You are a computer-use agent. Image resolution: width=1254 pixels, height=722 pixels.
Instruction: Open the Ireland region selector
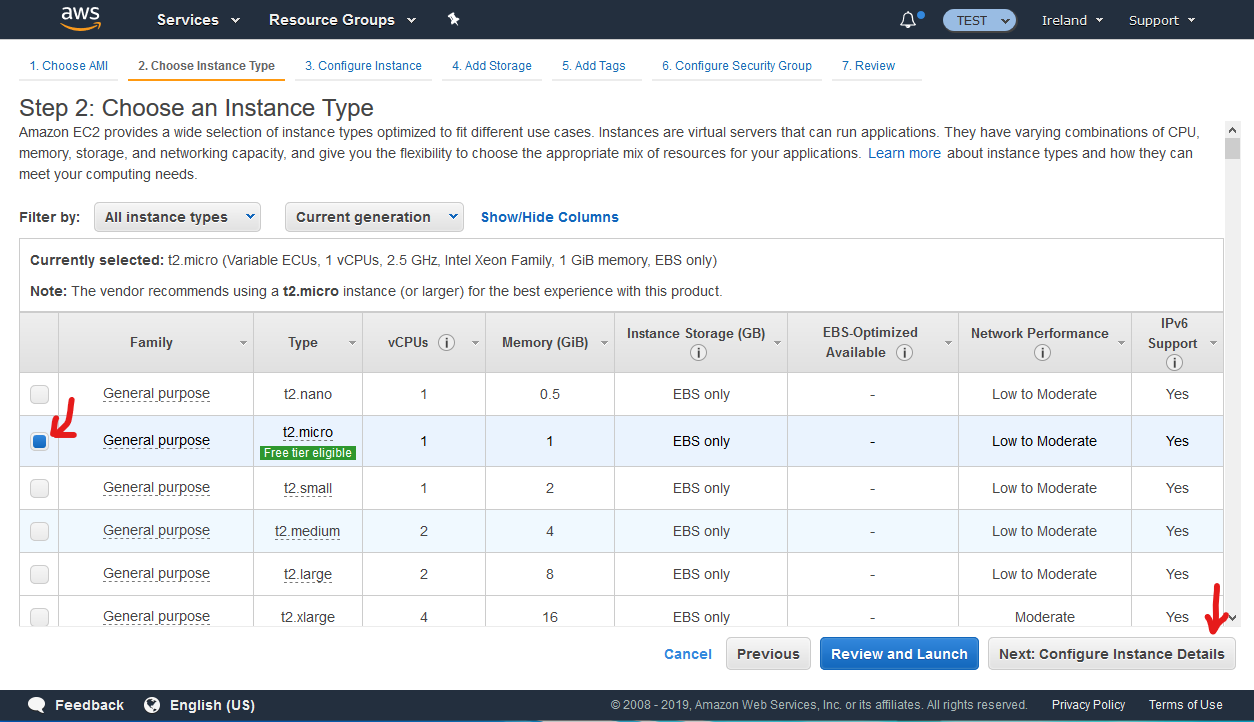tap(1072, 20)
